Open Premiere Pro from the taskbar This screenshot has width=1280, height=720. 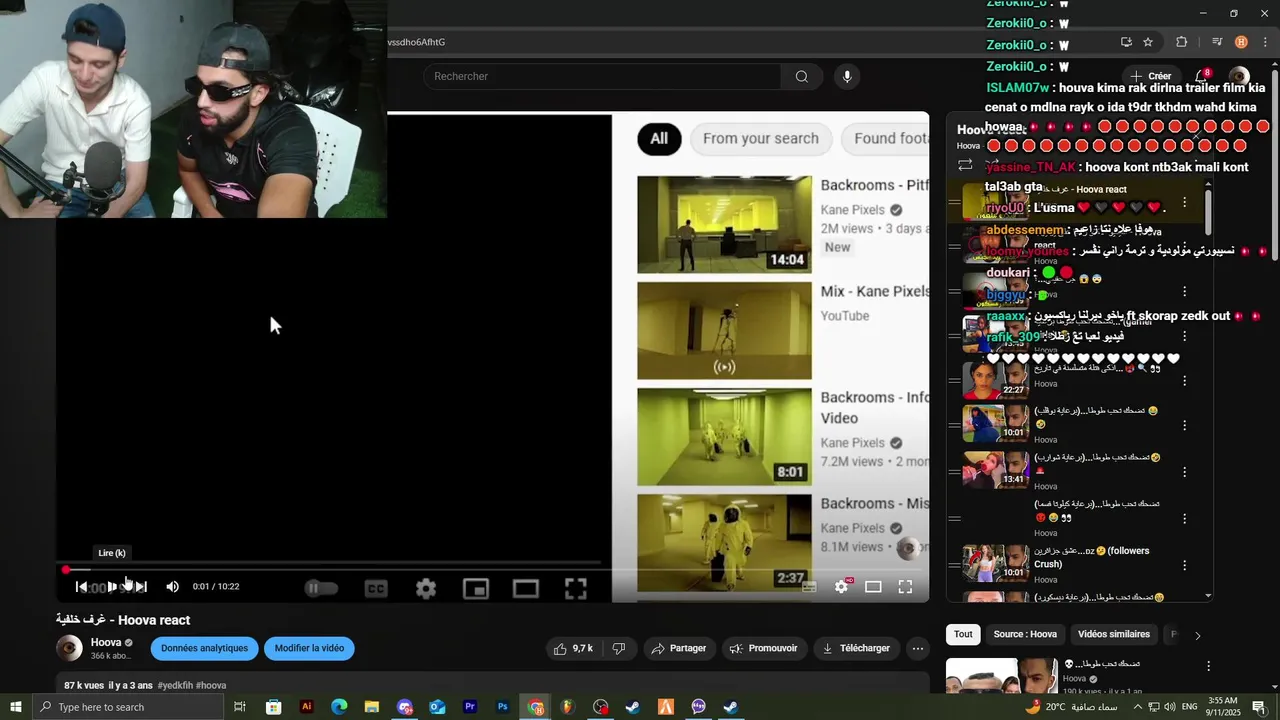470,707
